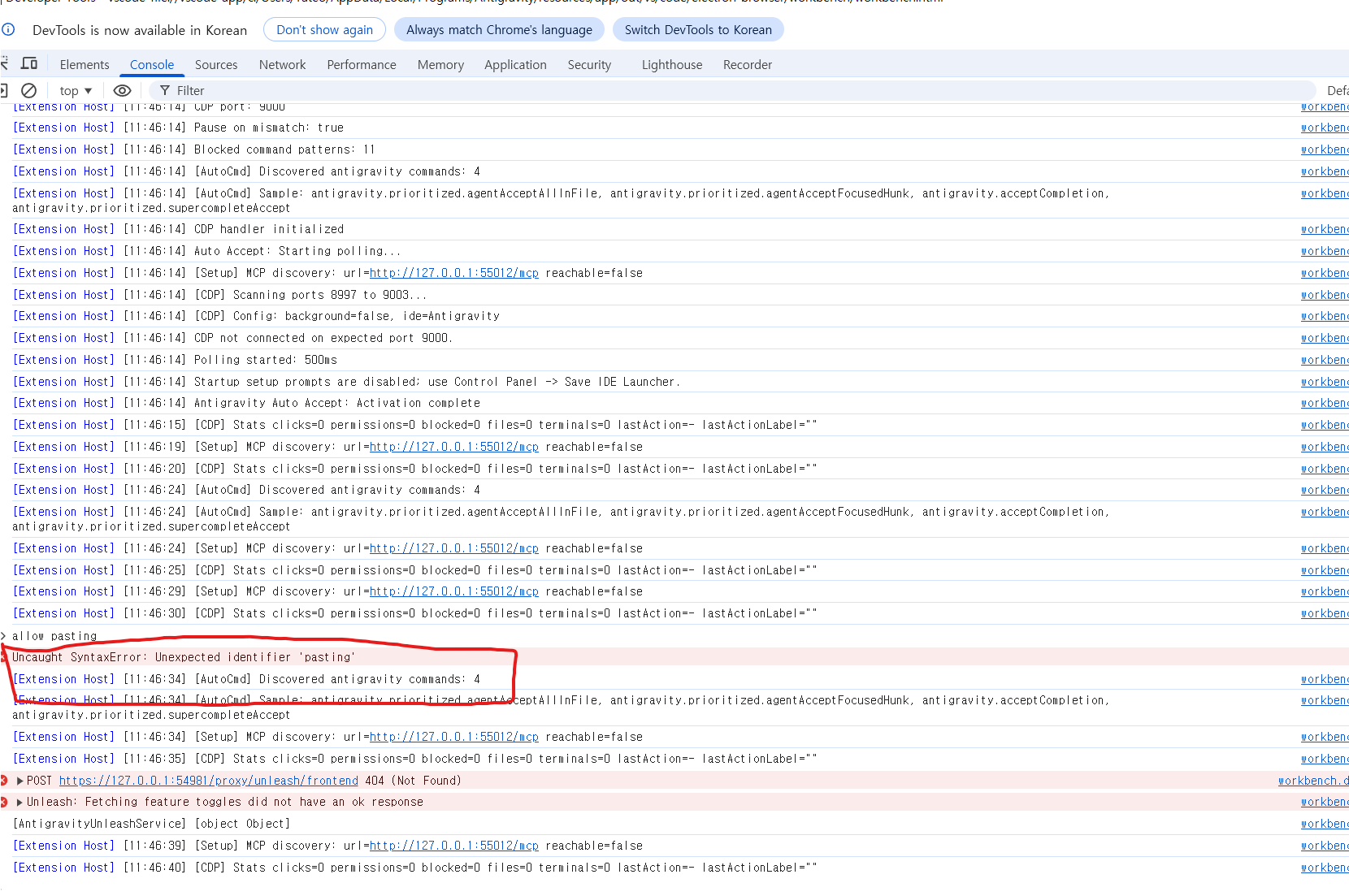Image resolution: width=1349 pixels, height=896 pixels.
Task: Select the Console tab
Action: [x=152, y=64]
